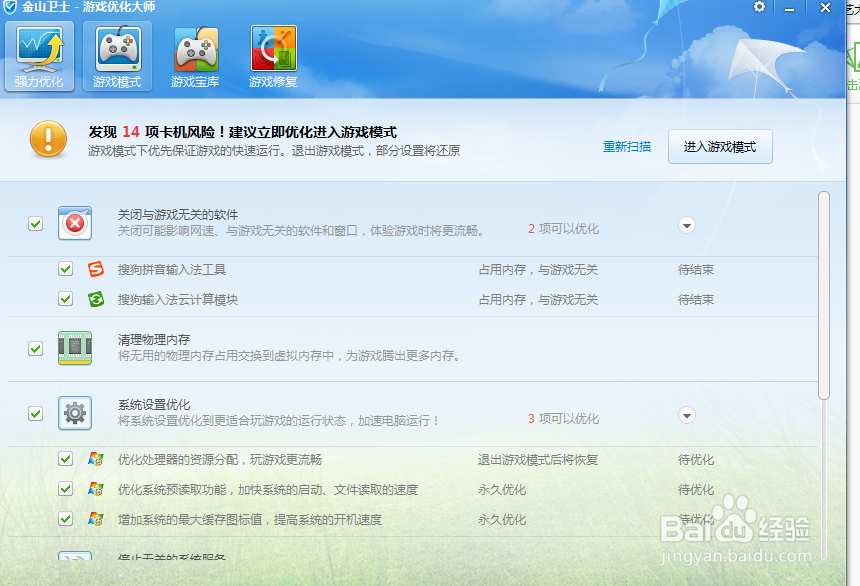Click 退出游戏模式后将恢复 text

(538, 459)
